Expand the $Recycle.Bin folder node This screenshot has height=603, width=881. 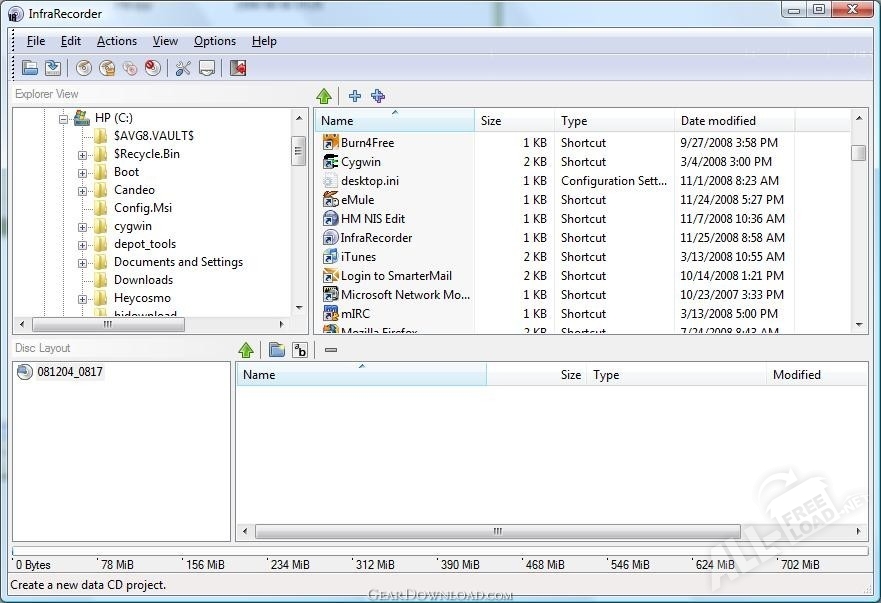[x=83, y=155]
